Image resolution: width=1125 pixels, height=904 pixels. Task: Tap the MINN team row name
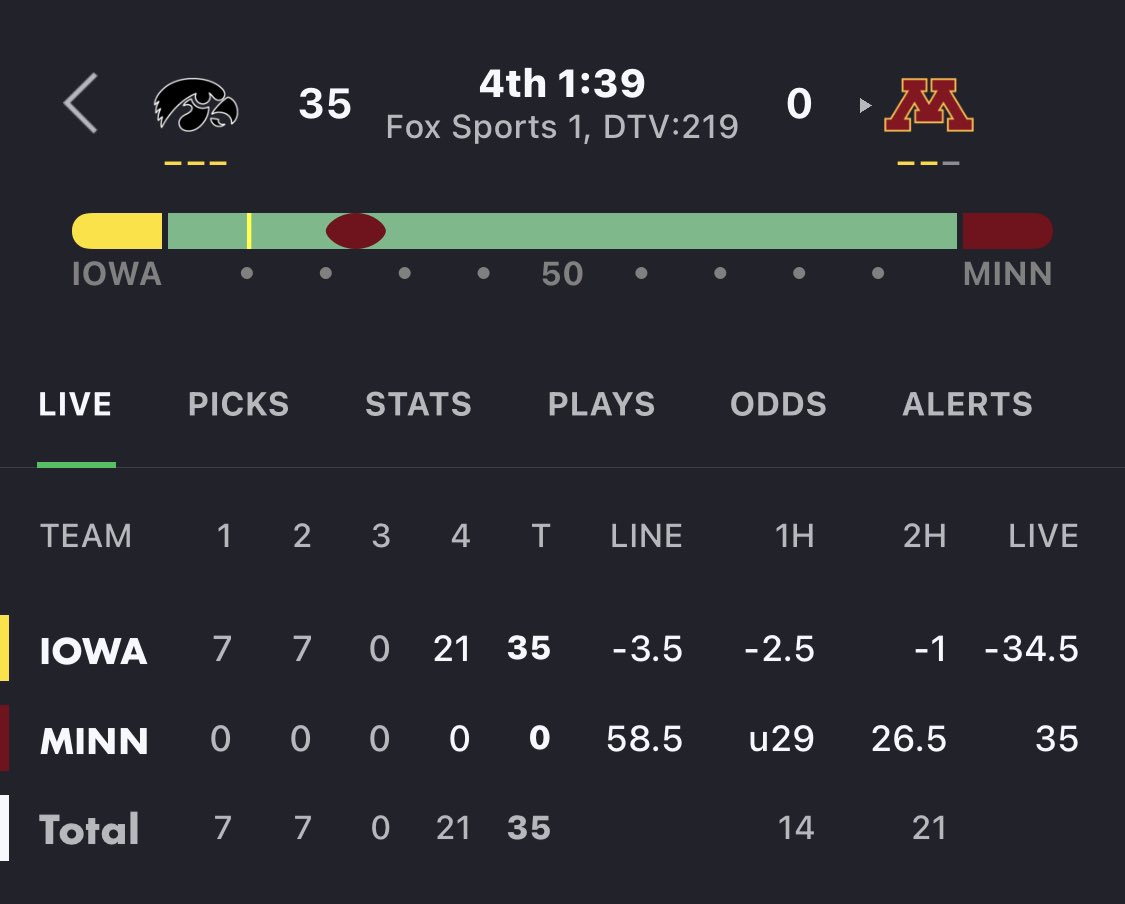coord(94,740)
